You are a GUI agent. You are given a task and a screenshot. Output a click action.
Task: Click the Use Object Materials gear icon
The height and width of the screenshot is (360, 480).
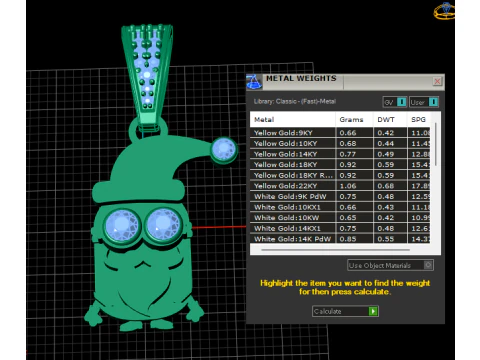[x=428, y=265]
